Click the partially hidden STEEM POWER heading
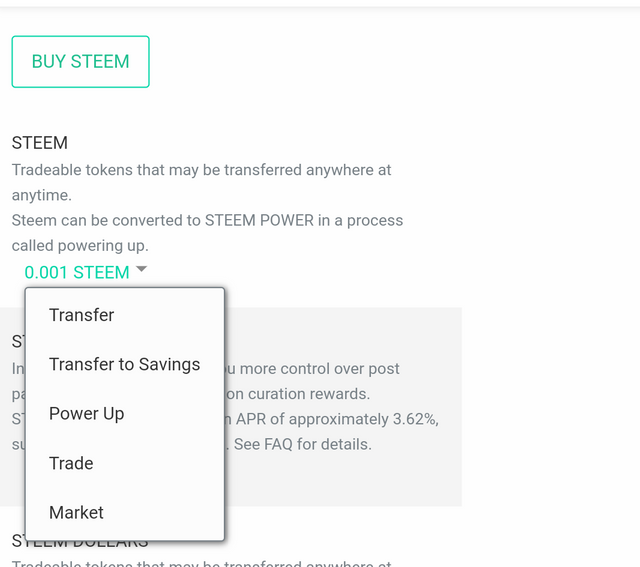The width and height of the screenshot is (640, 567). (18, 341)
